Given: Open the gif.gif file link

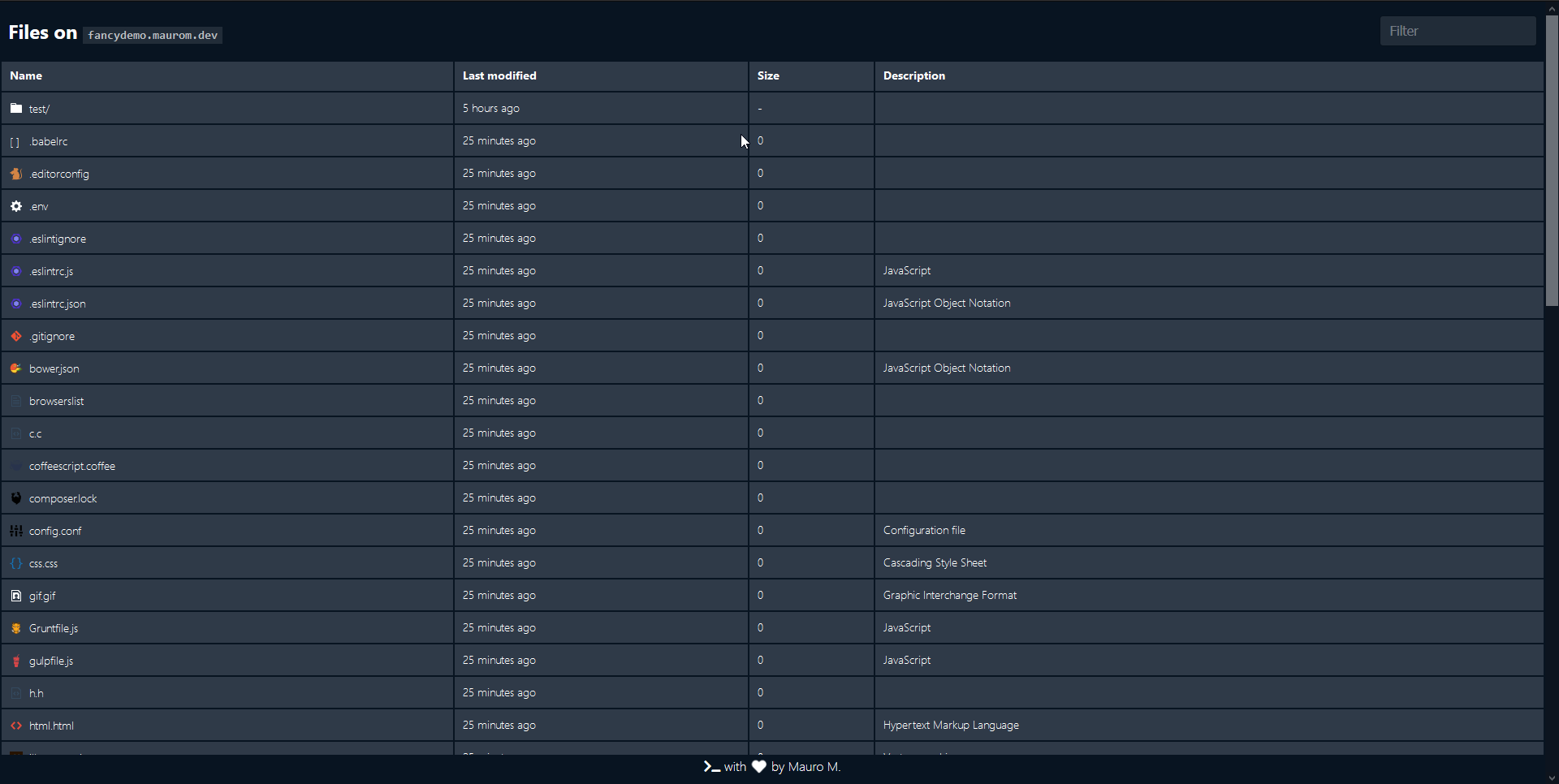Looking at the screenshot, I should click(x=42, y=596).
